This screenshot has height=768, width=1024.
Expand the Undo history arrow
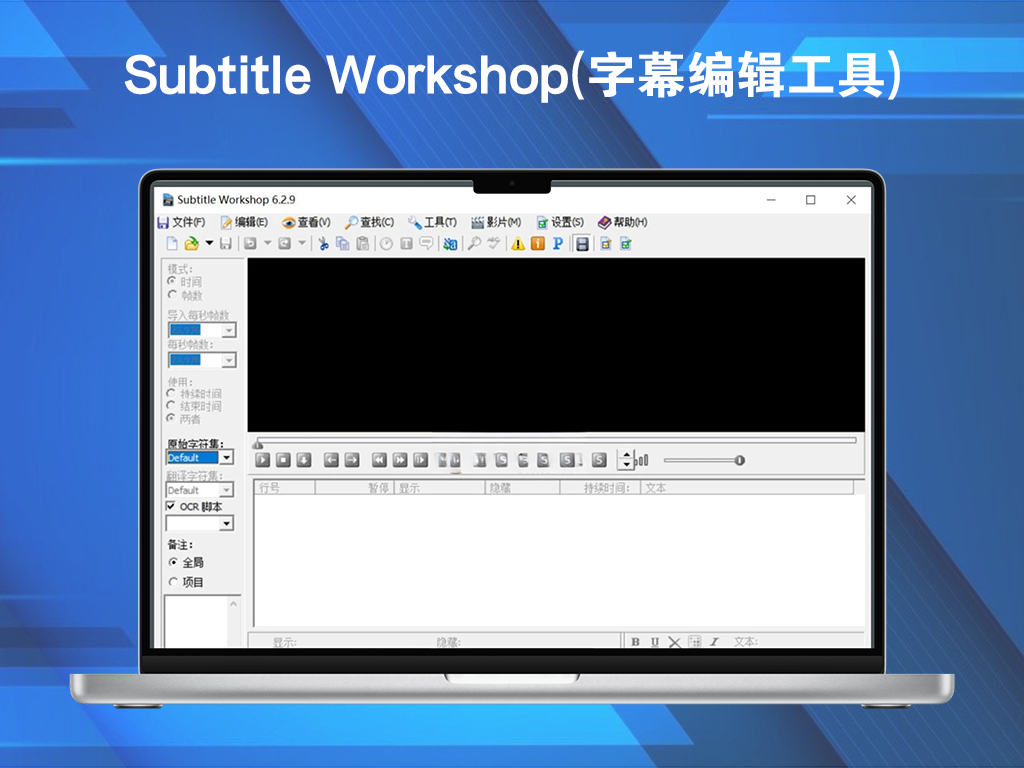(x=268, y=243)
